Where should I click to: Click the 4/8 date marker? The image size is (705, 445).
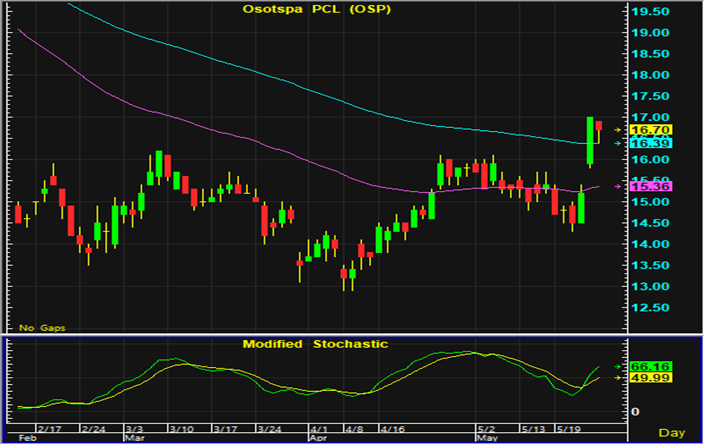pyautogui.click(x=354, y=429)
